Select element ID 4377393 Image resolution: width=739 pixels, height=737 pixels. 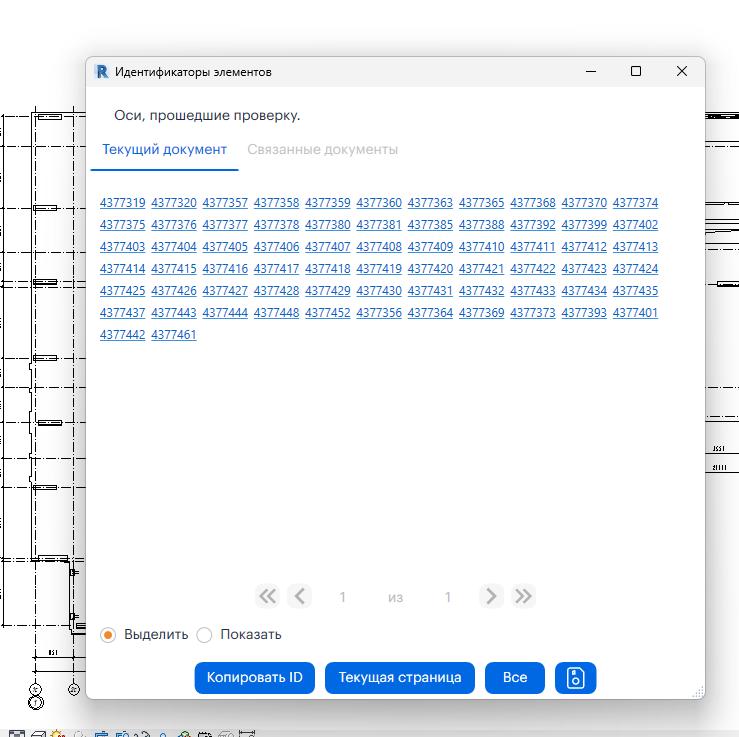tap(584, 312)
